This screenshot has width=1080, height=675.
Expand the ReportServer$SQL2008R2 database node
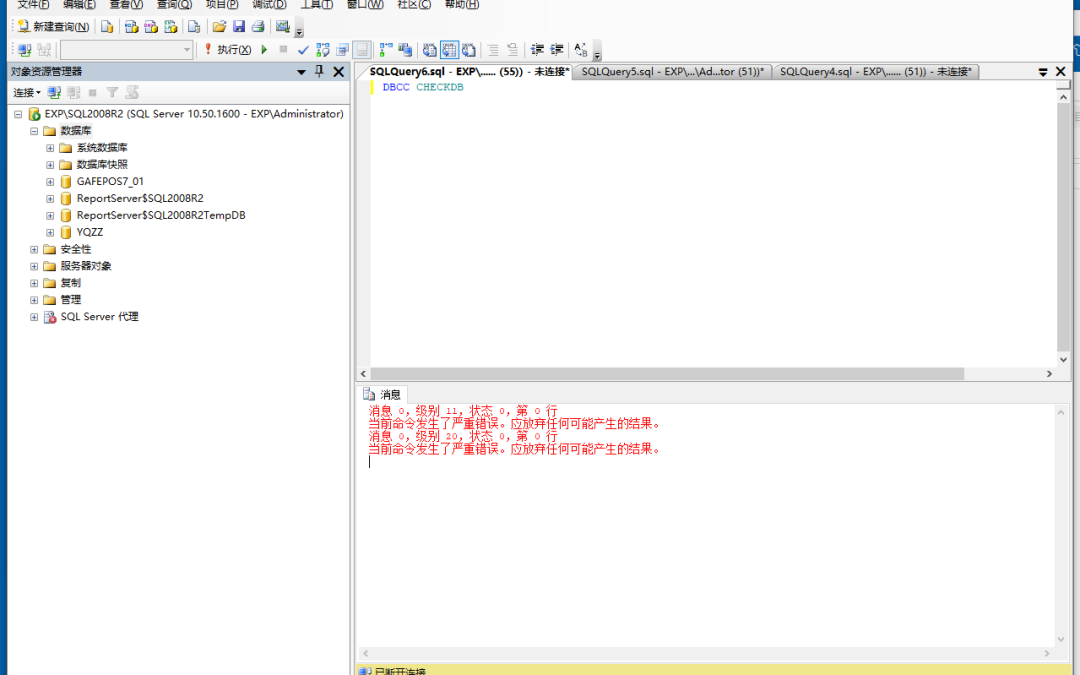[x=50, y=198]
